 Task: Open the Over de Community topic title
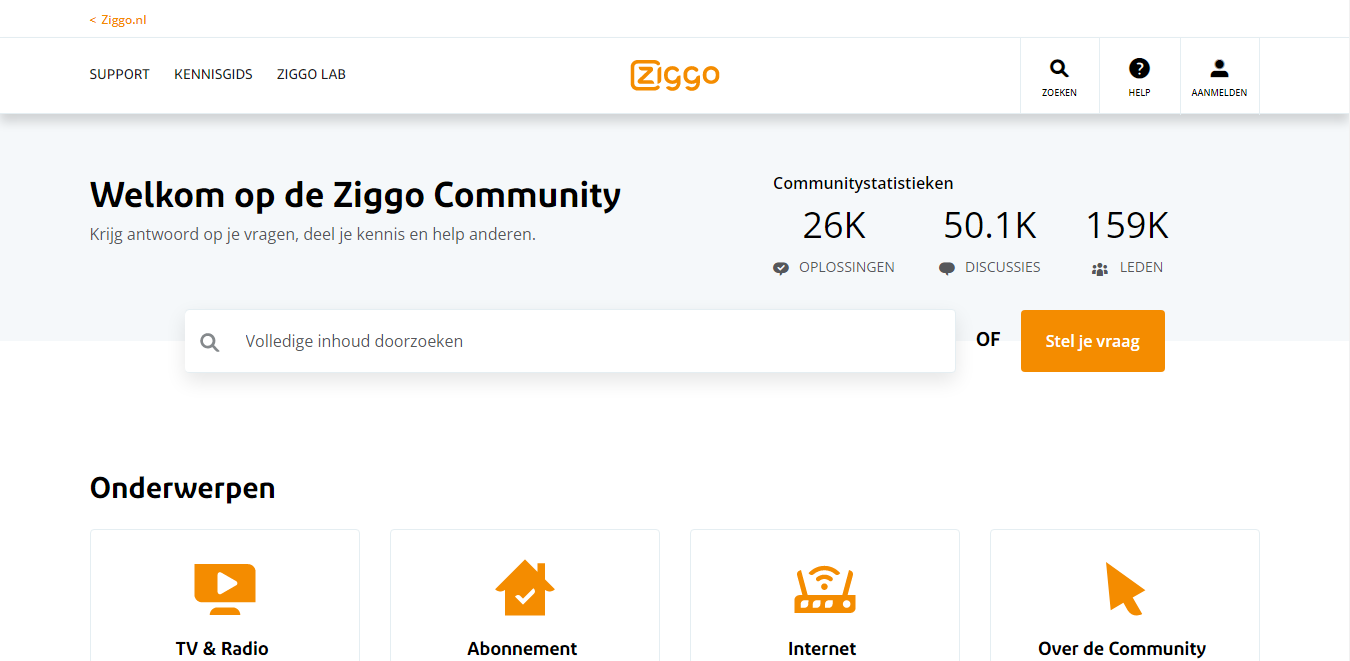point(1122,648)
